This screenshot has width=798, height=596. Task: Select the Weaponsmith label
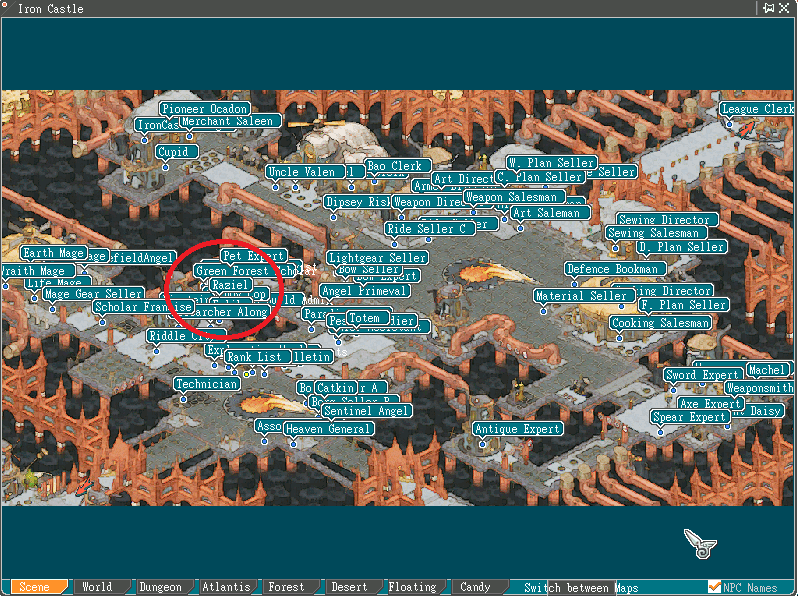coord(760,388)
